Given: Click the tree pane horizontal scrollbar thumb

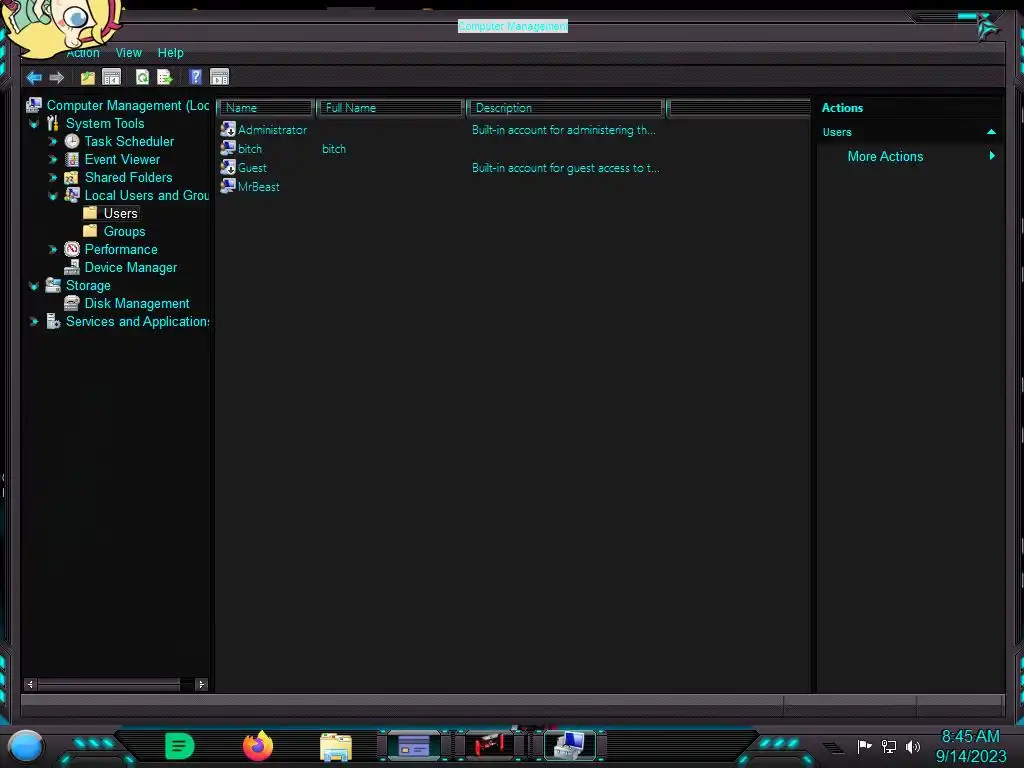Looking at the screenshot, I should point(108,684).
